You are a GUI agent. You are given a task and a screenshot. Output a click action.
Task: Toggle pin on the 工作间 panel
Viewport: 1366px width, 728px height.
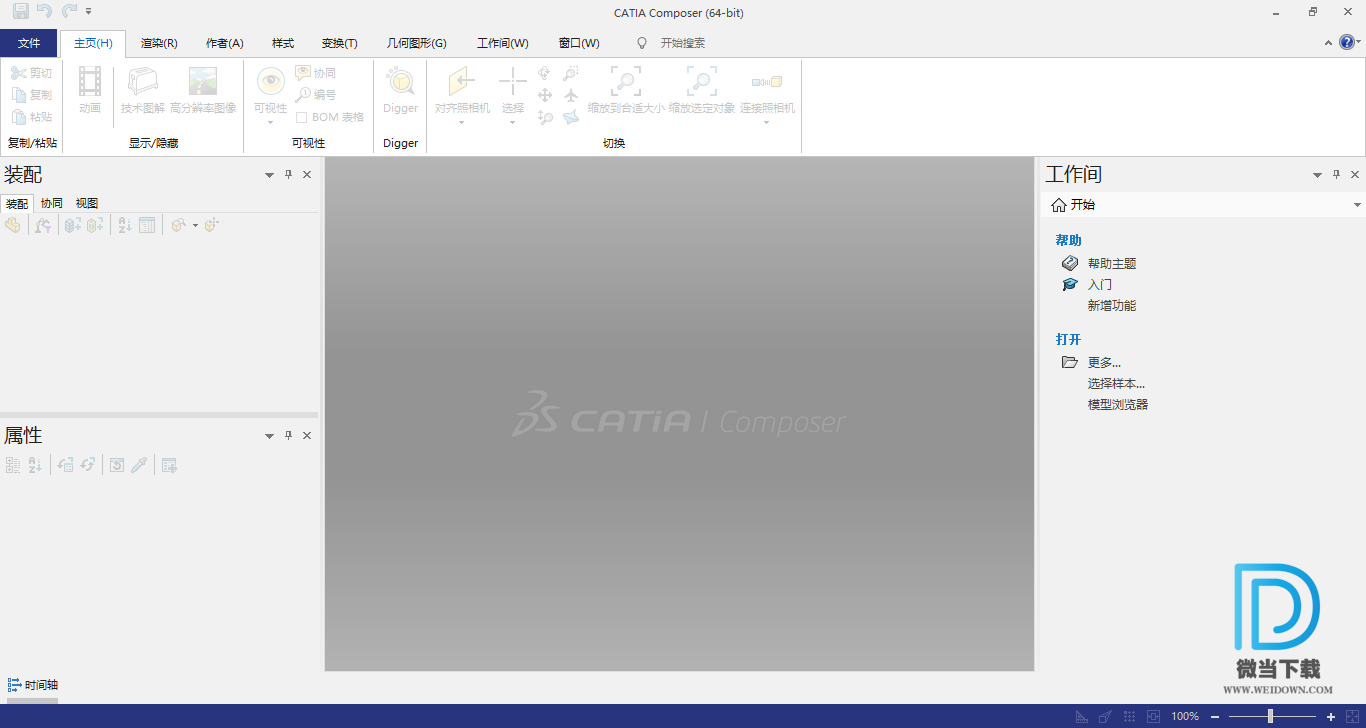point(1336,174)
